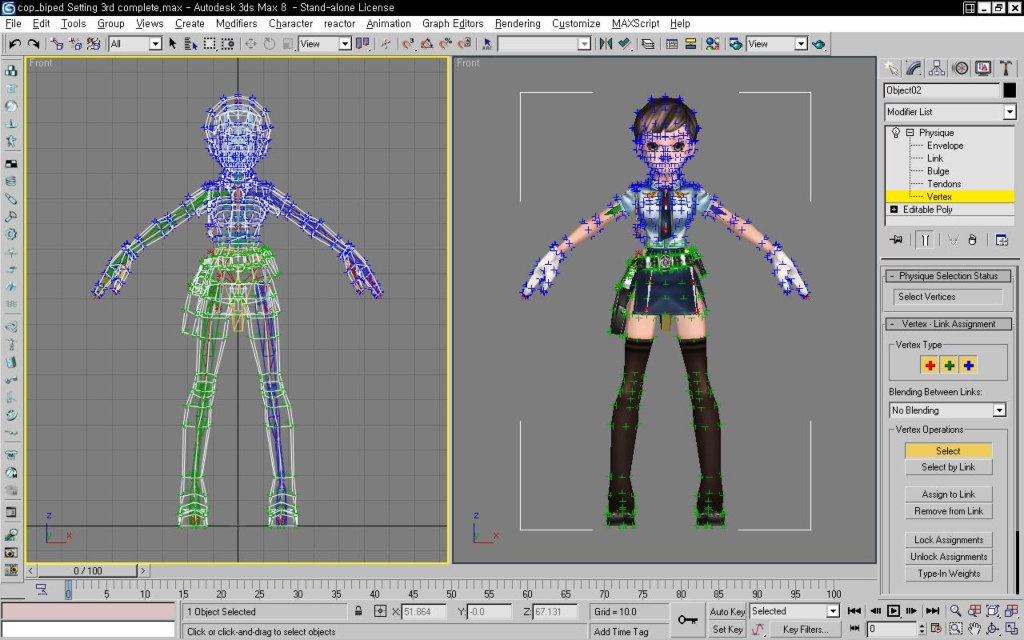Click the time slider showing 0 / 100

(88, 571)
